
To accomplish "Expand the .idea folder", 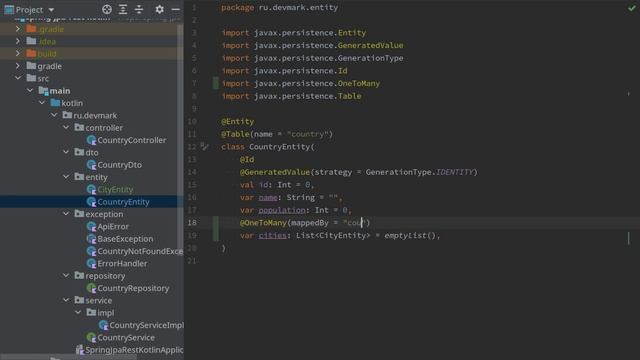I will (18, 41).
